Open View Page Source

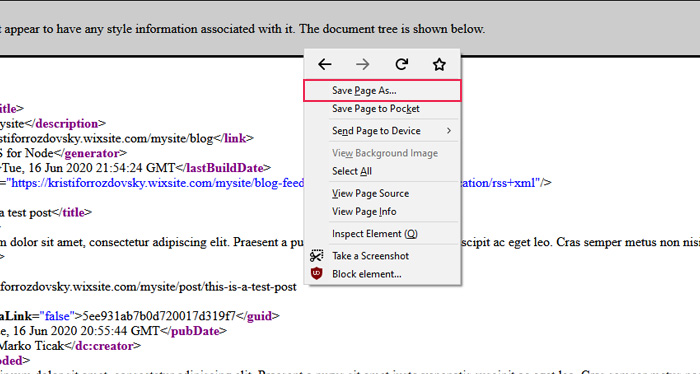click(382, 193)
